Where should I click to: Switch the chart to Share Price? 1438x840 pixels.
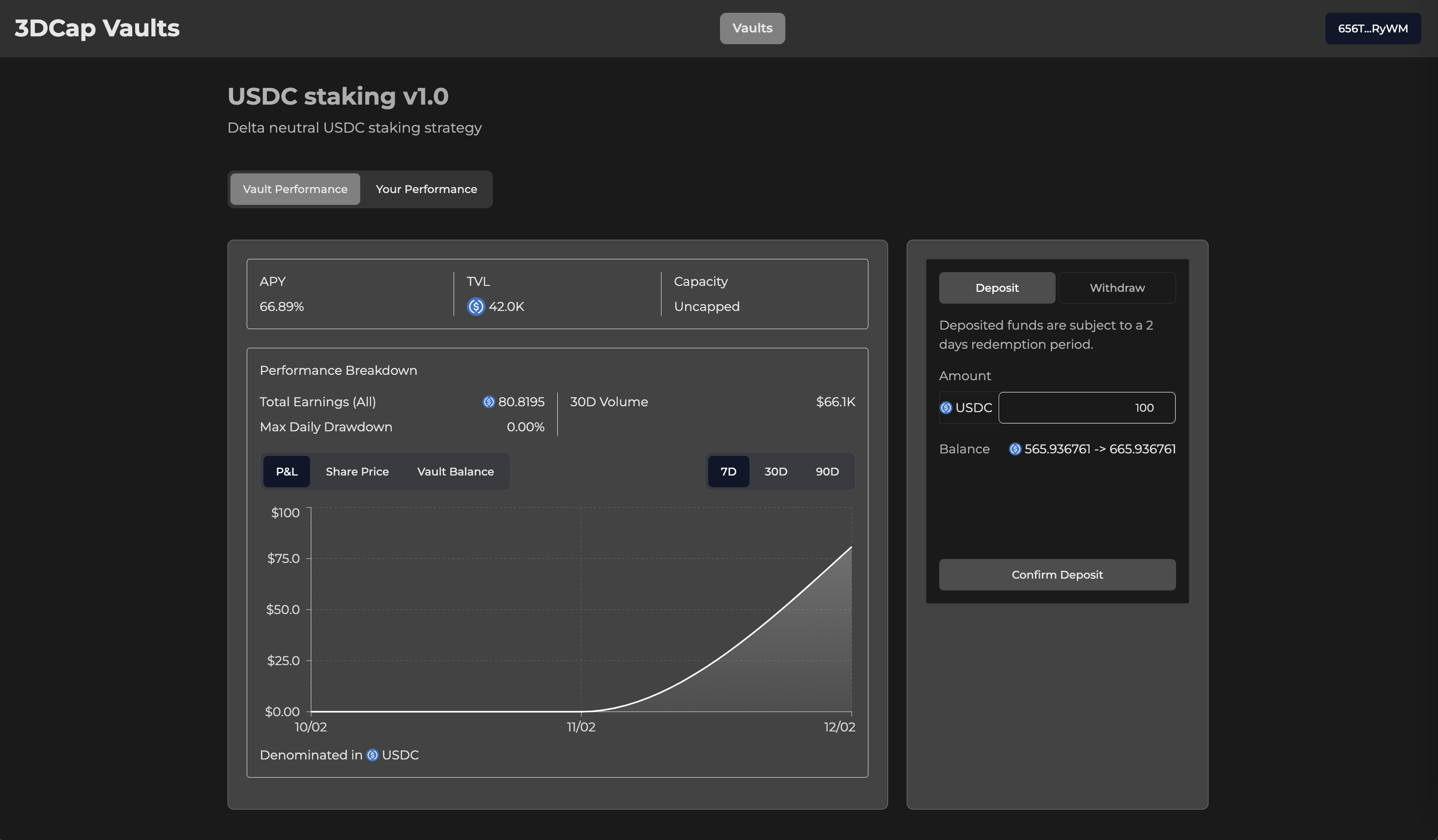(x=357, y=472)
